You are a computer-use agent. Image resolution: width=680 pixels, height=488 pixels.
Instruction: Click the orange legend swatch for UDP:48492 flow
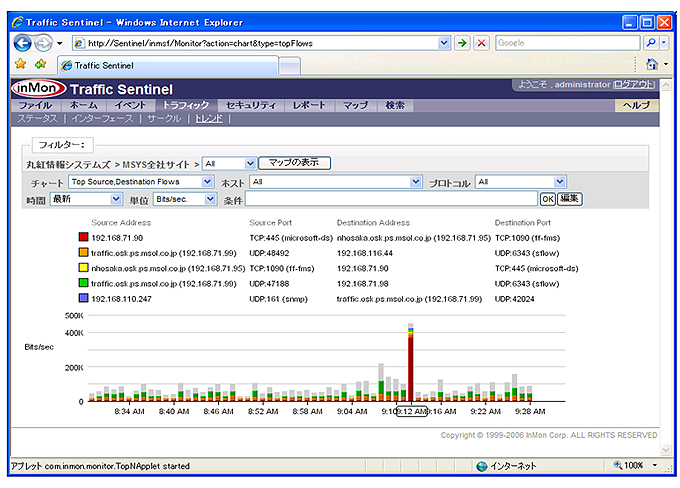(x=83, y=252)
